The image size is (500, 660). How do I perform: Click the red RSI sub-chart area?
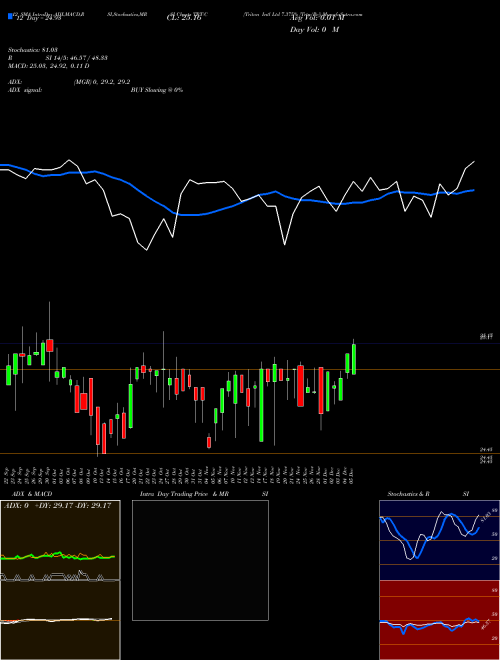[x=439, y=620]
